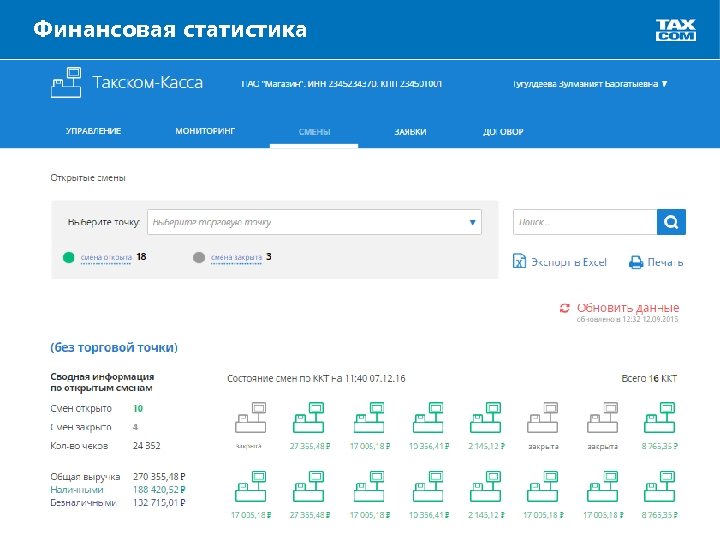Click the Кол-во чеков value 24 352
The height and width of the screenshot is (540, 720).
146,445
